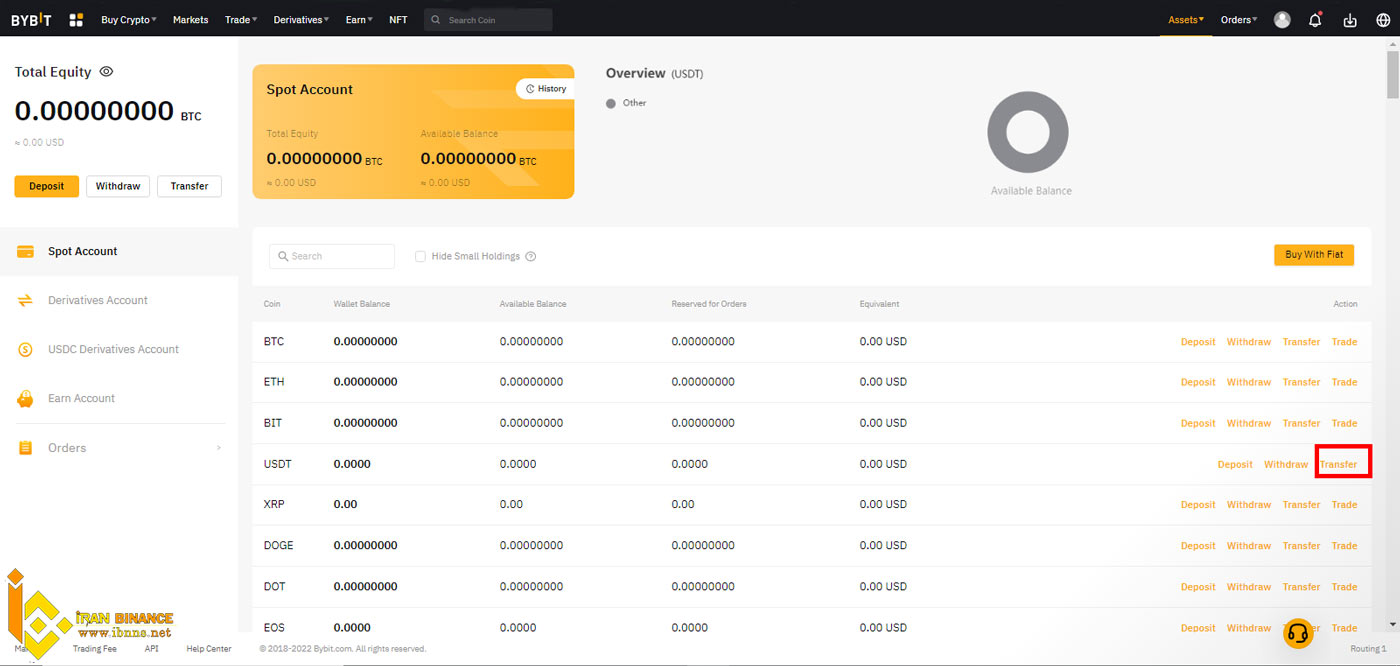Click Transfer in the BIT row
This screenshot has height=666, width=1400.
coord(1301,423)
